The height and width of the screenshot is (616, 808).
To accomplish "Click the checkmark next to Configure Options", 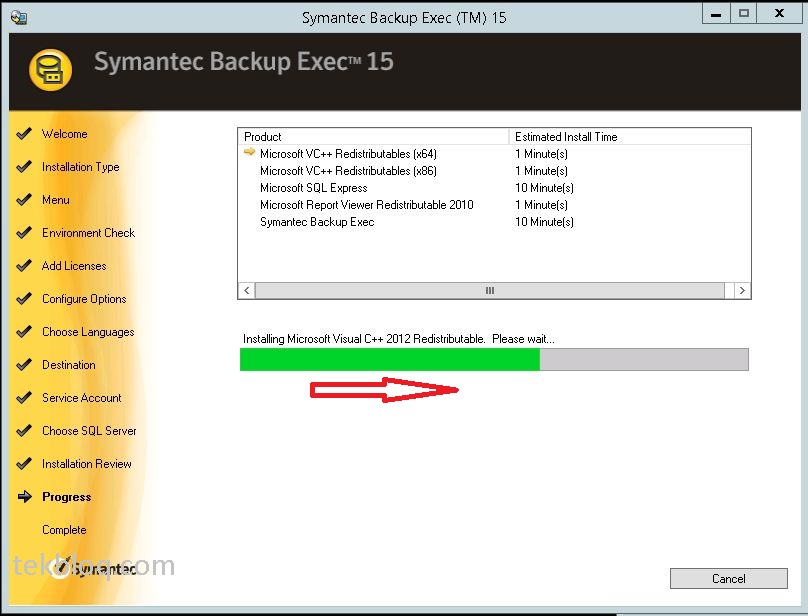I will coord(24,298).
